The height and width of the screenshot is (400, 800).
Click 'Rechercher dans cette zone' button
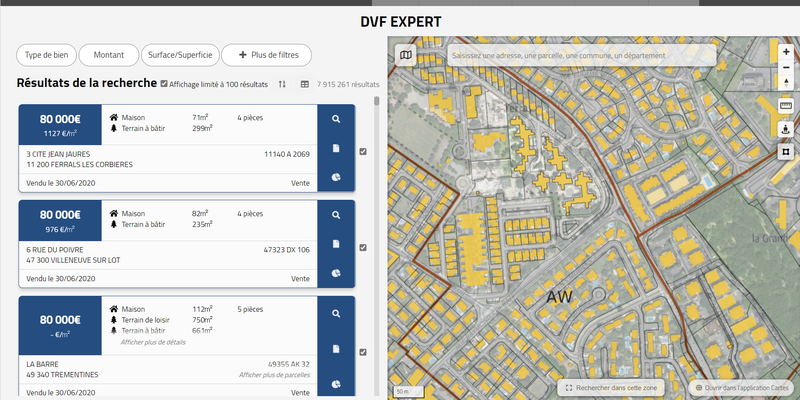pos(610,388)
